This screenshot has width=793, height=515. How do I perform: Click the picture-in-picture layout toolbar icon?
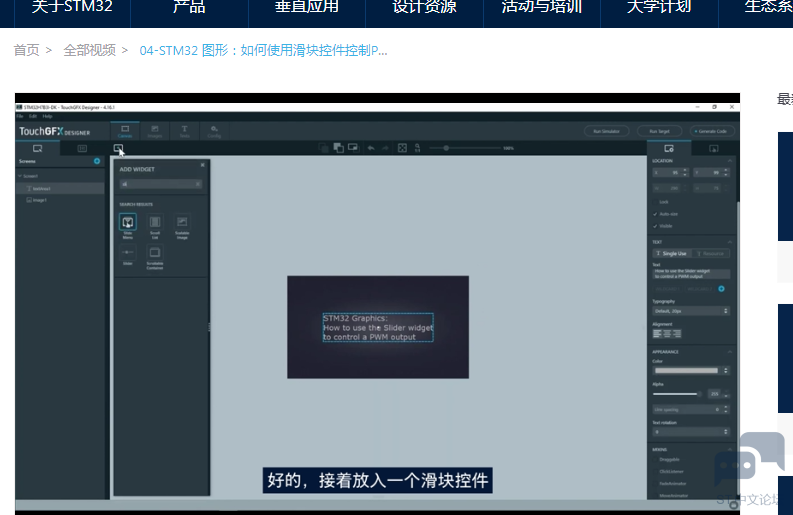tap(353, 148)
